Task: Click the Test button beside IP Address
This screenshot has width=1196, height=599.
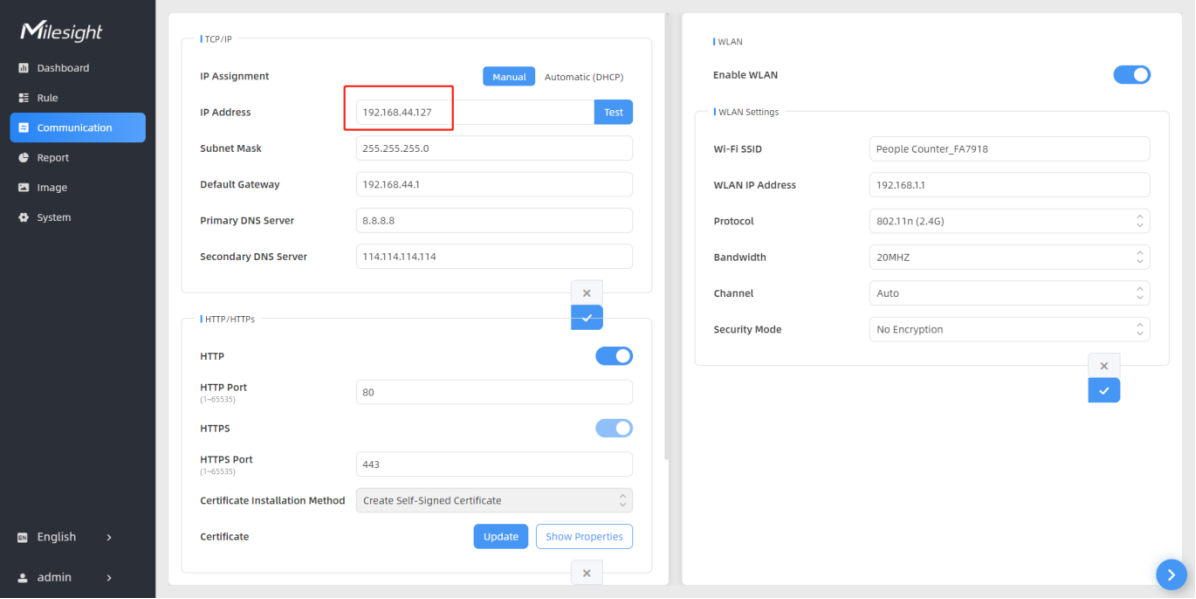Action: (613, 112)
